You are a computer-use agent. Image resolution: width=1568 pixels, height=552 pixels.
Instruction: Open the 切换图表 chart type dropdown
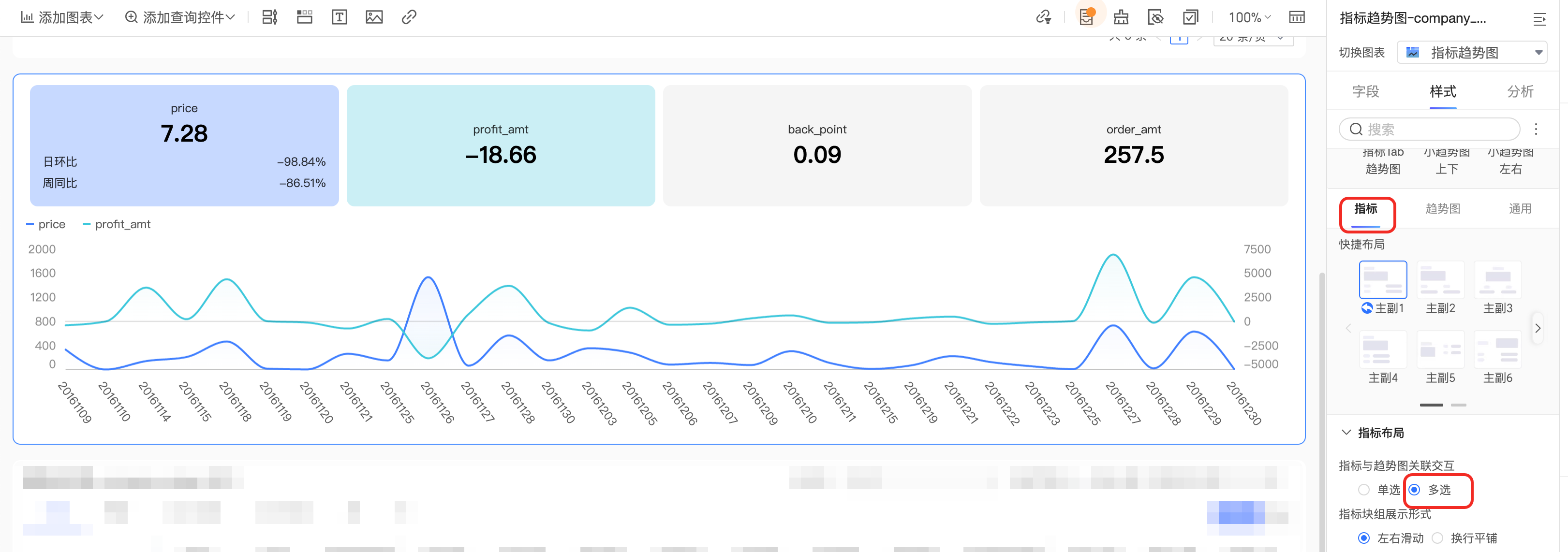[1471, 52]
